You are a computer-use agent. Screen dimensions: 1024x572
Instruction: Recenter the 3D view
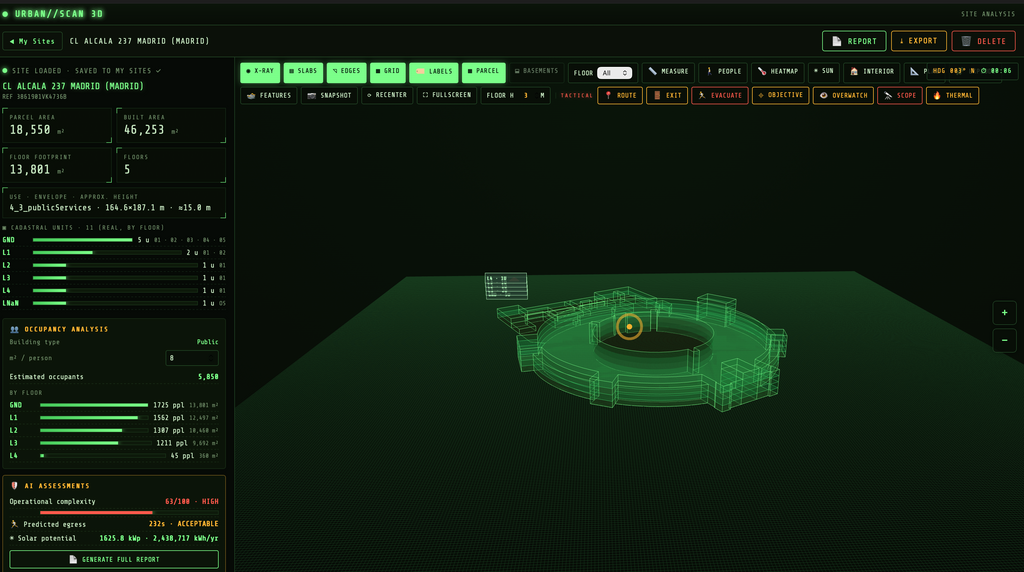pos(387,96)
